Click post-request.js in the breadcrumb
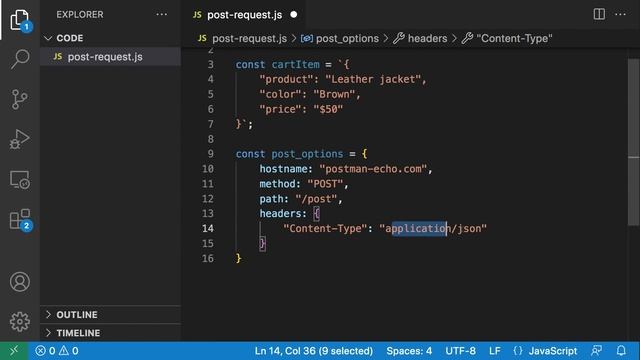640x360 pixels. click(x=249, y=38)
